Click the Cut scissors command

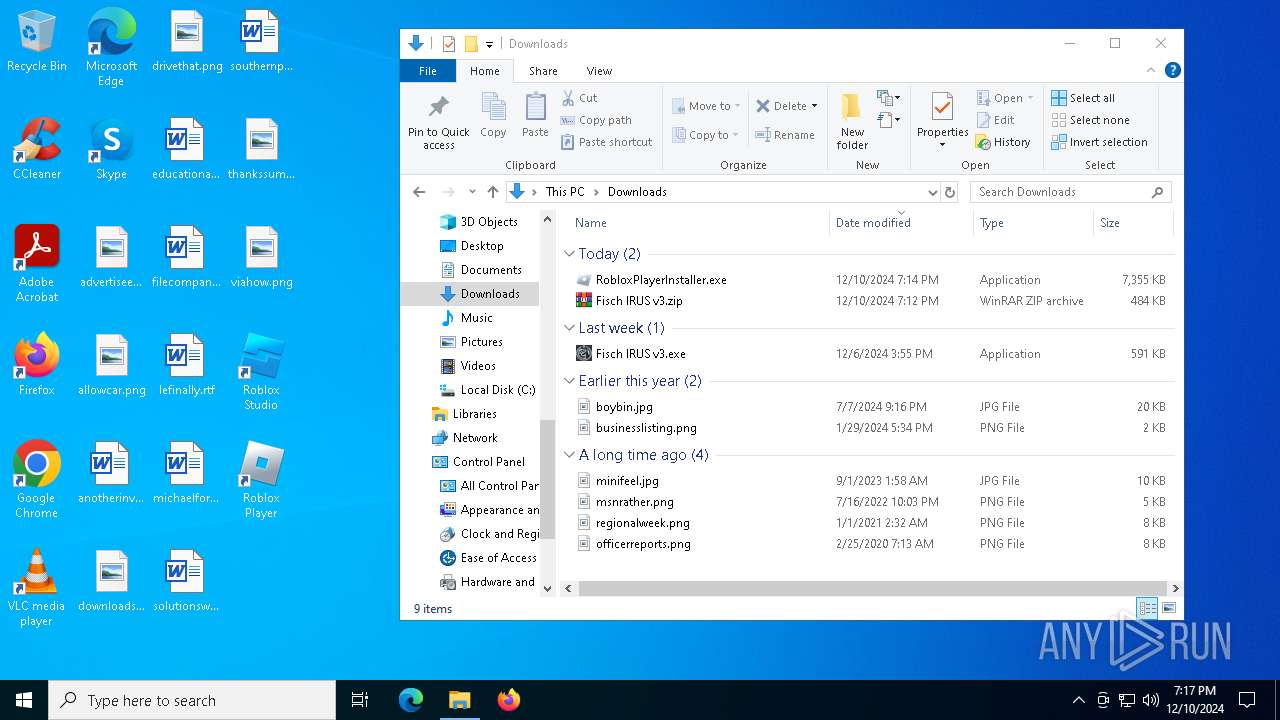[x=579, y=98]
